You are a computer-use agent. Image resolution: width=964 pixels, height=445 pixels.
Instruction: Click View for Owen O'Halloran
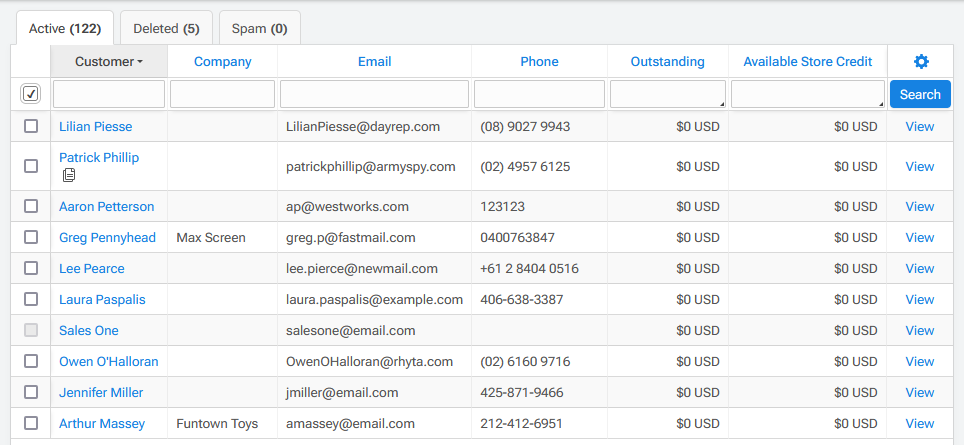(920, 361)
